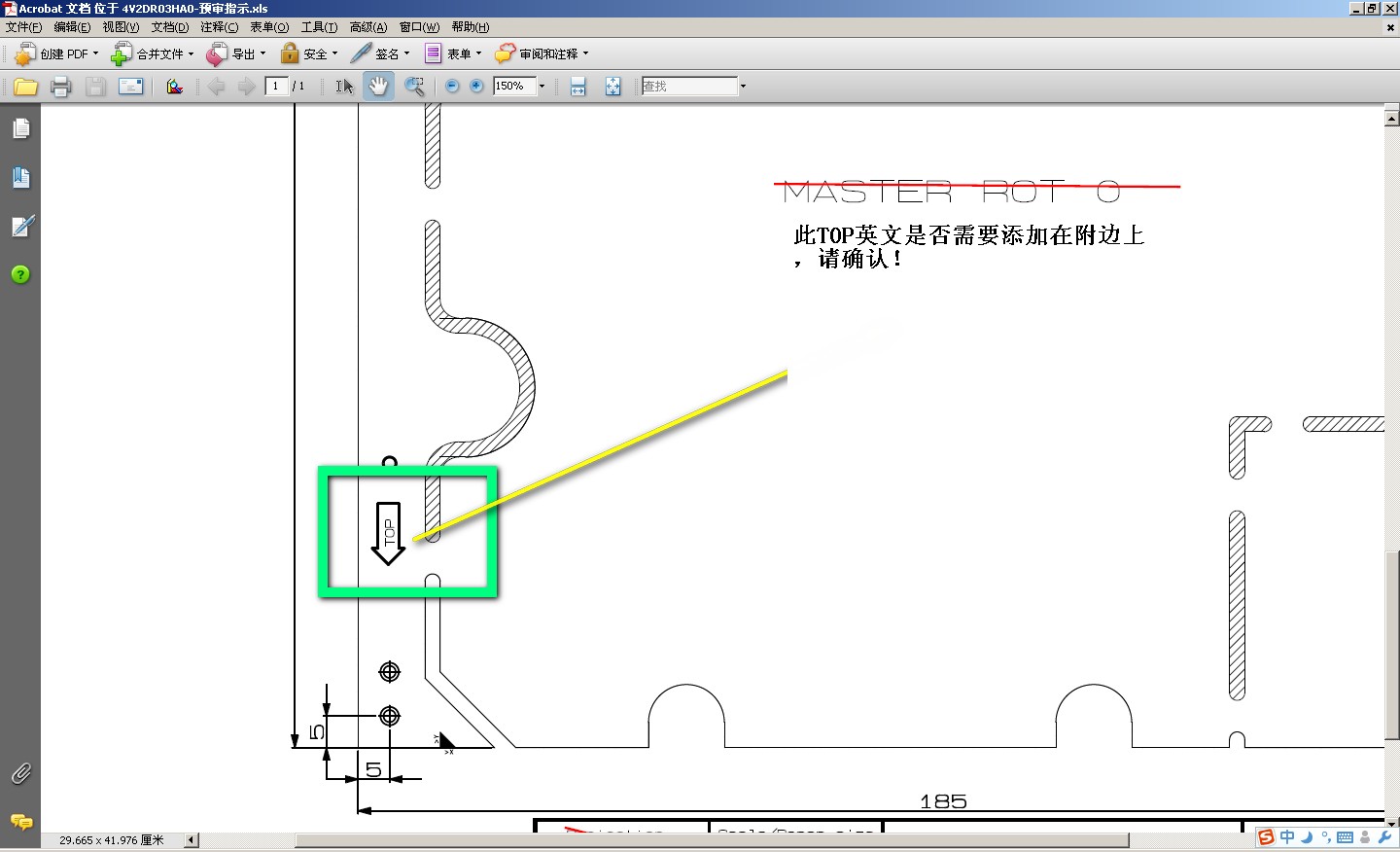Open the How To help panel icon
The height and width of the screenshot is (852, 1400).
20,274
